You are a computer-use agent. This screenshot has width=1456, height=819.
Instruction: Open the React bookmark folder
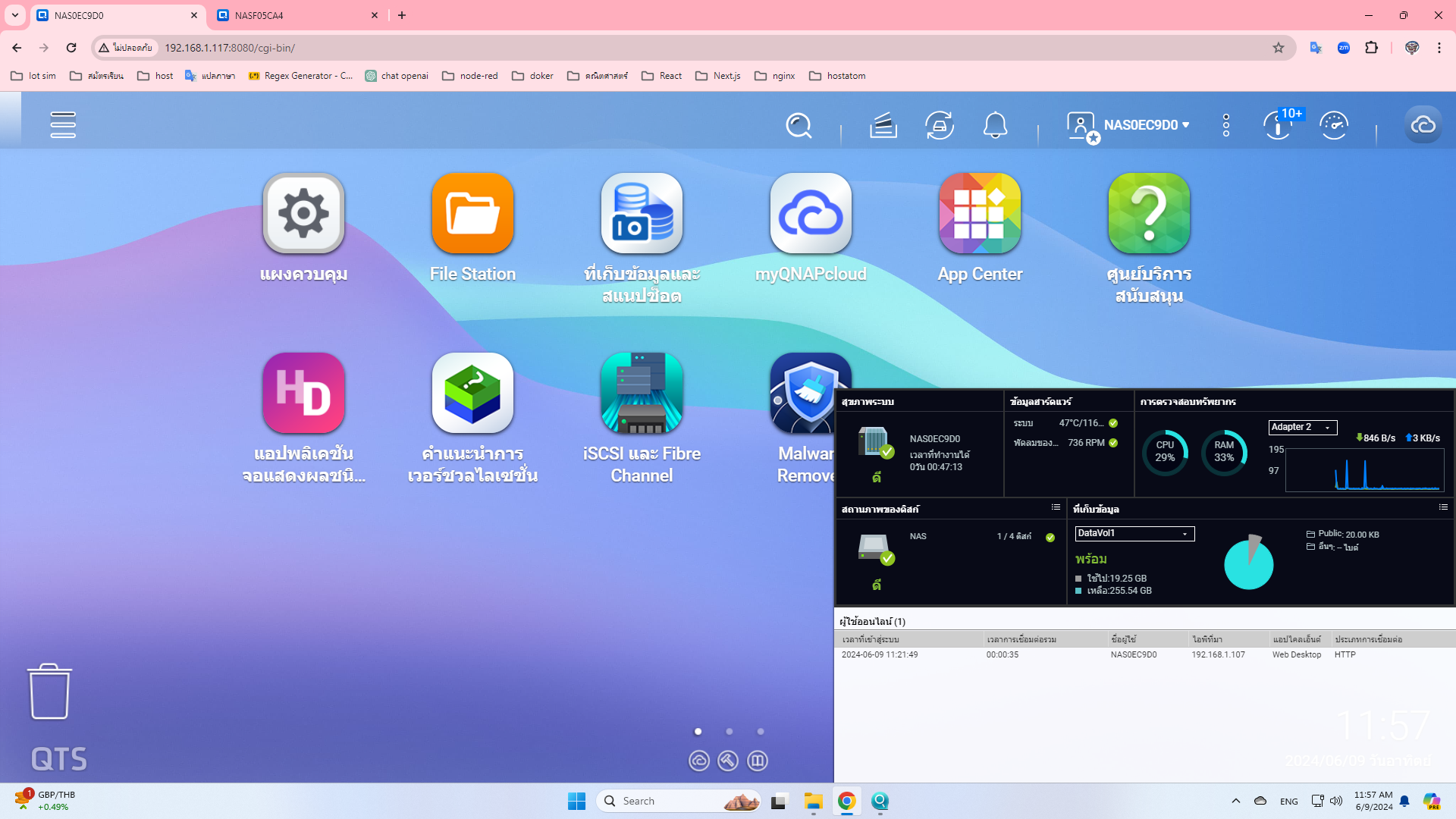(x=661, y=76)
